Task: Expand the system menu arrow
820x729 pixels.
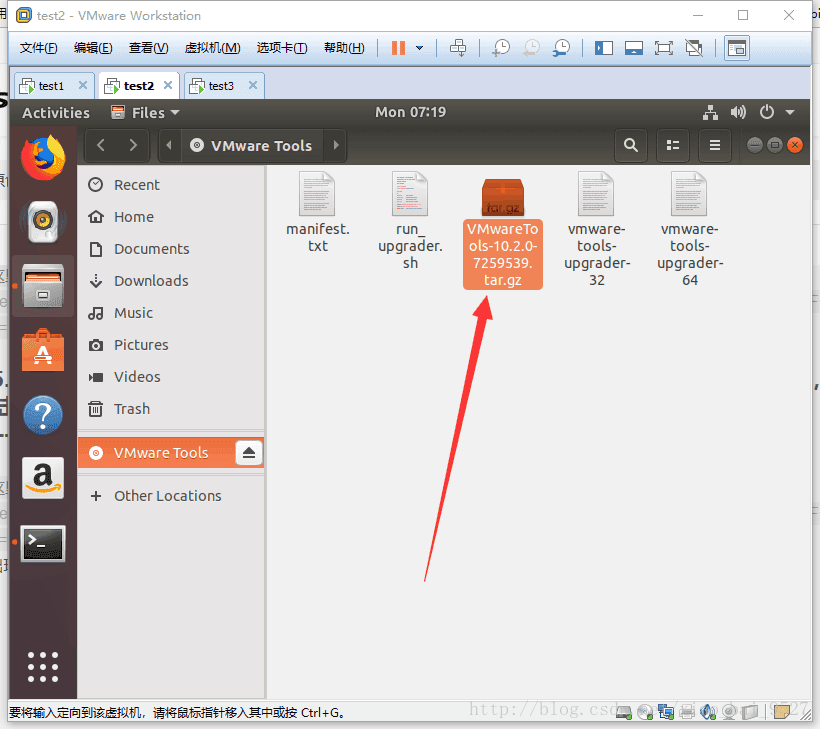Action: click(x=790, y=112)
